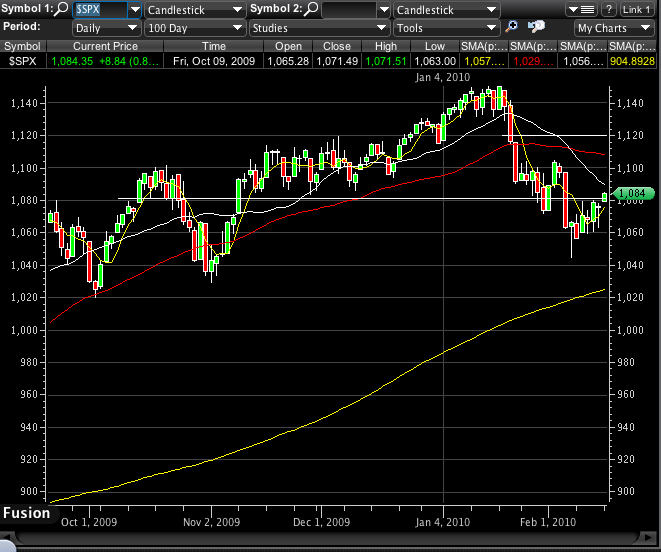Click the empty Symbol 2 input field
This screenshot has width=661, height=552.
pyautogui.click(x=354, y=9)
